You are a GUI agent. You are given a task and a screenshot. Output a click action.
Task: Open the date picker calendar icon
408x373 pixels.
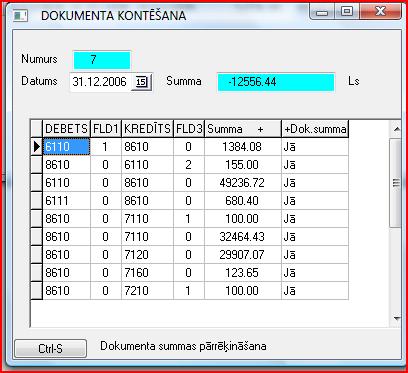click(142, 82)
